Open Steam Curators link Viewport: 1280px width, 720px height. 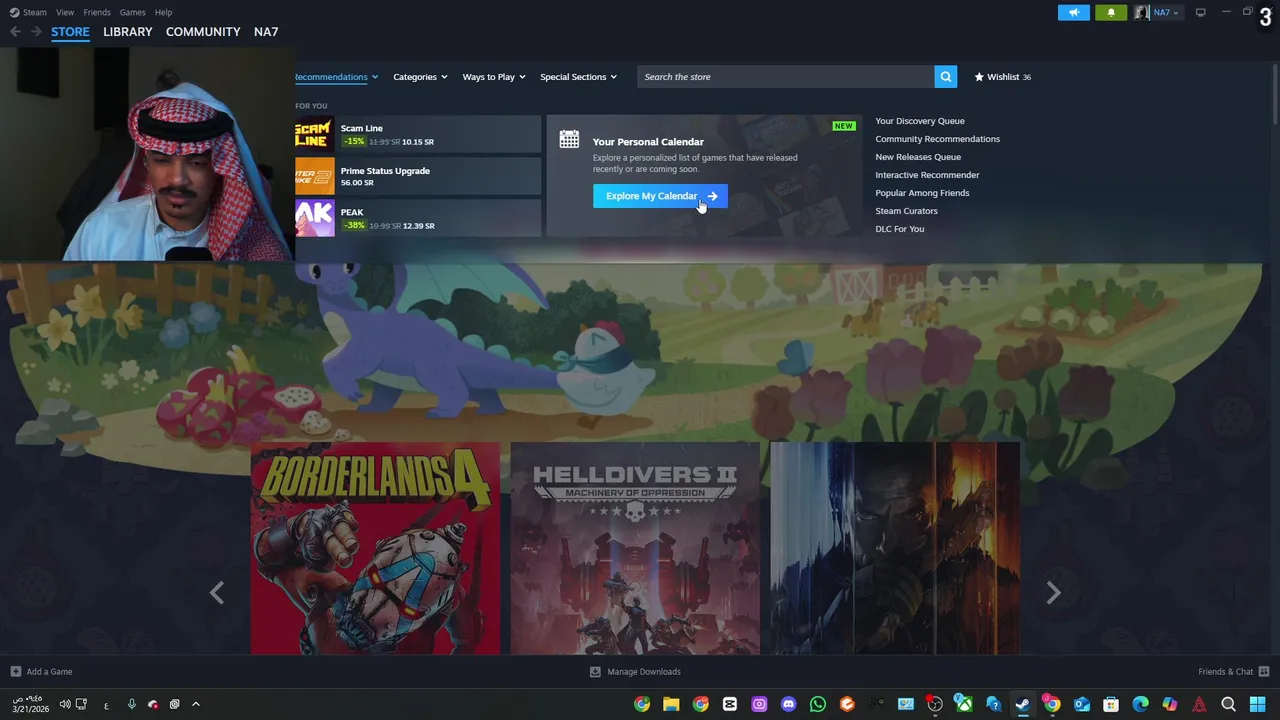pos(906,211)
